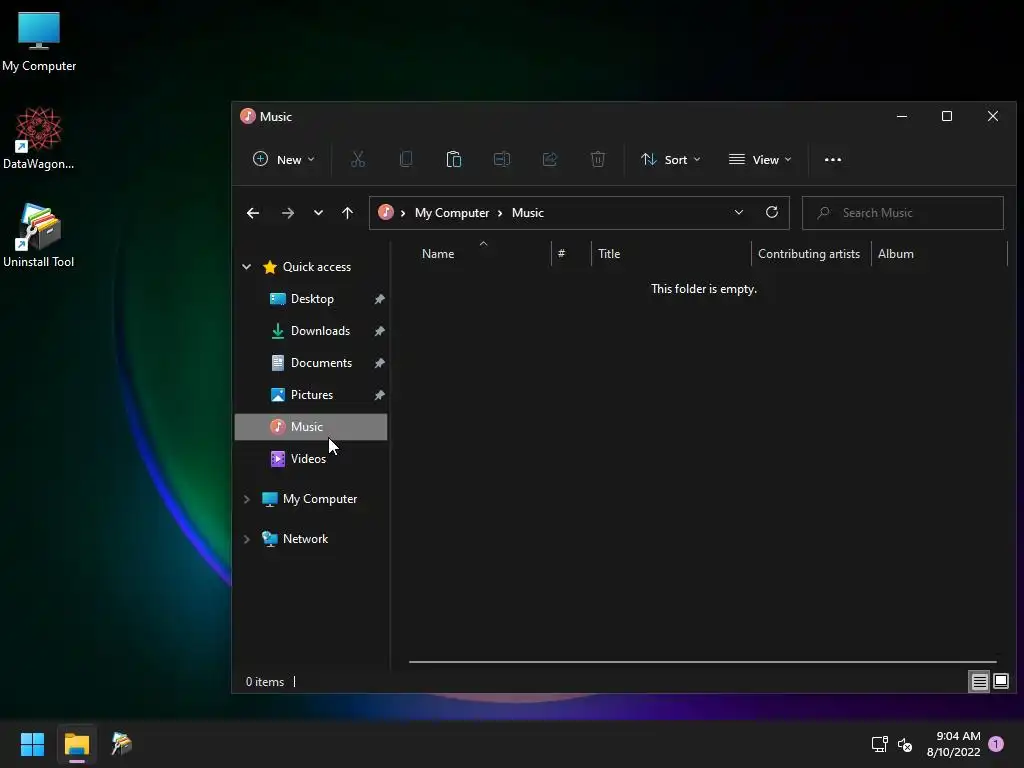
Task: Click File Explorer taskbar icon
Action: coord(77,744)
